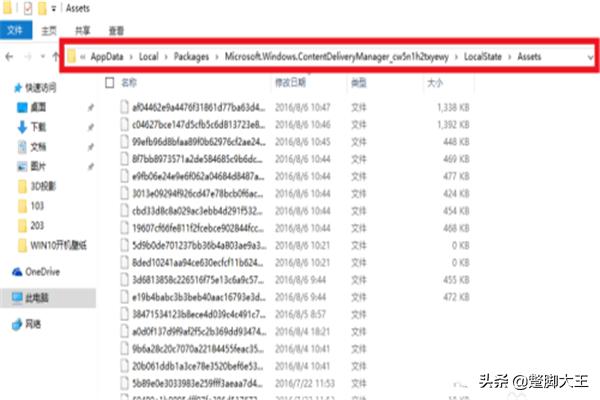Click file icon of 20b061ddb1a3ce78e3520bef6e53...

tap(124, 366)
